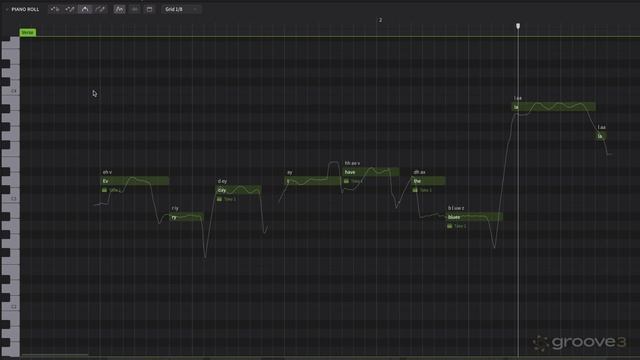The width and height of the screenshot is (640, 360).
Task: Click 'Take 1' label under 'day' note
Action: pyautogui.click(x=230, y=199)
